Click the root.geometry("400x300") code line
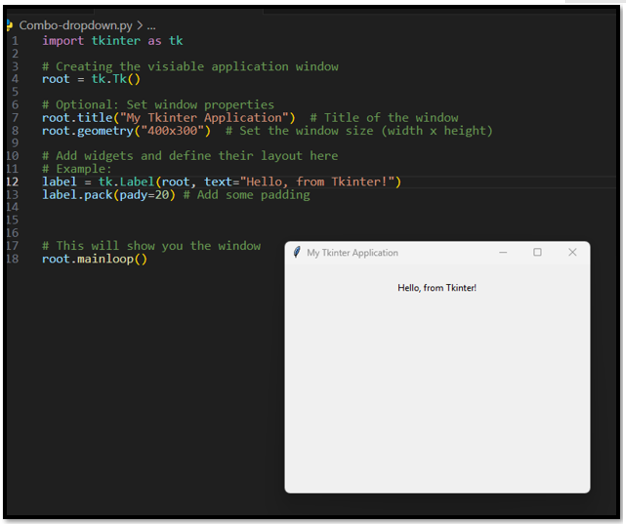The image size is (626, 524). coord(126,130)
